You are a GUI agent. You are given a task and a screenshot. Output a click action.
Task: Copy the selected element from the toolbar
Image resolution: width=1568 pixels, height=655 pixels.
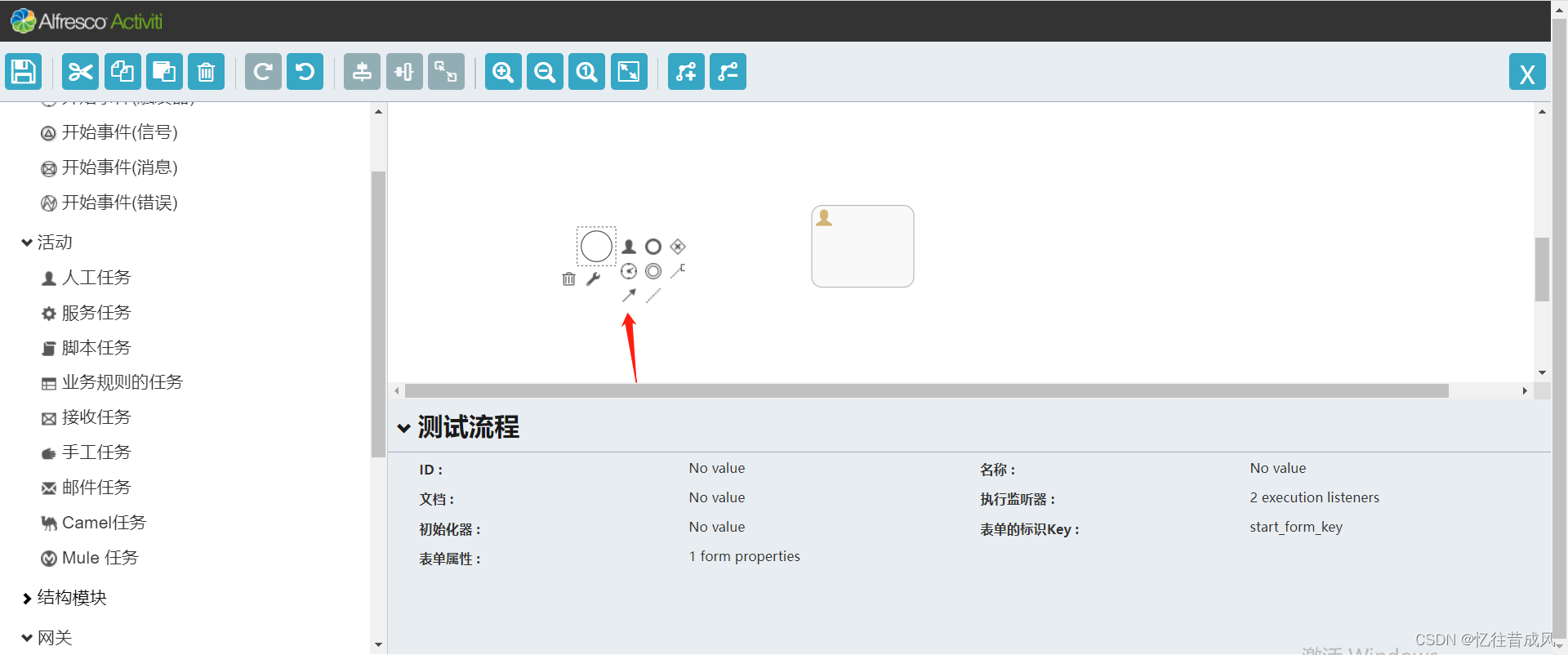(x=122, y=72)
